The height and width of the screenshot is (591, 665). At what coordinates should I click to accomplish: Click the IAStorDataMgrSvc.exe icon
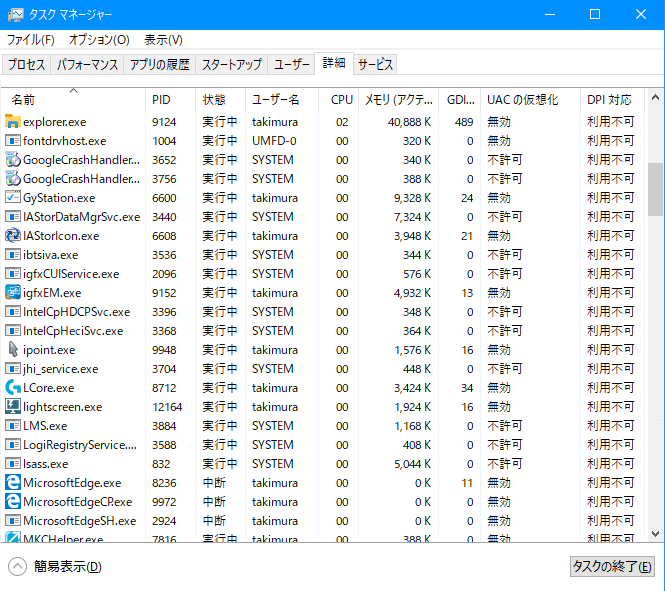pos(13,217)
